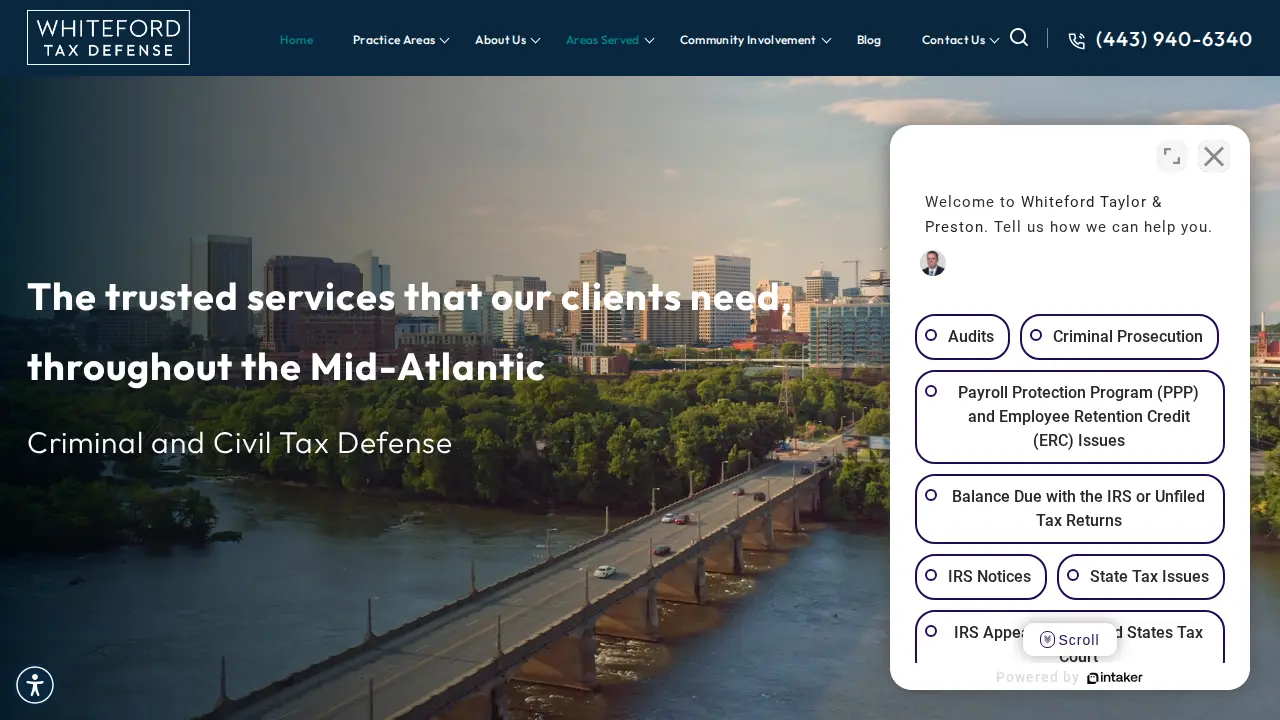Close the Intaker chat widget
This screenshot has width=1280, height=720.
[1214, 156]
